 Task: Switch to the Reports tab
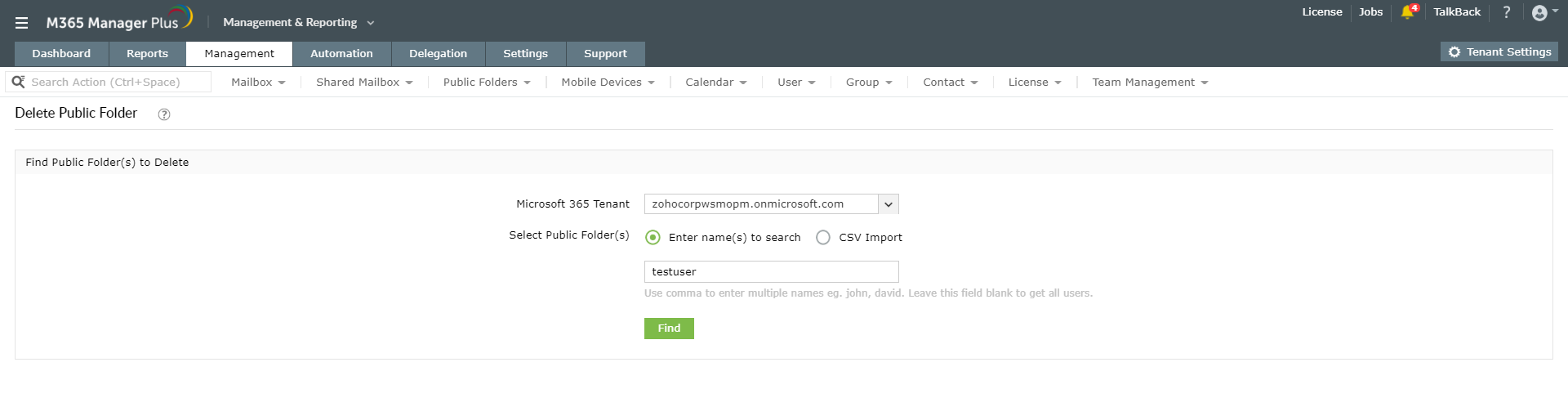(x=147, y=54)
